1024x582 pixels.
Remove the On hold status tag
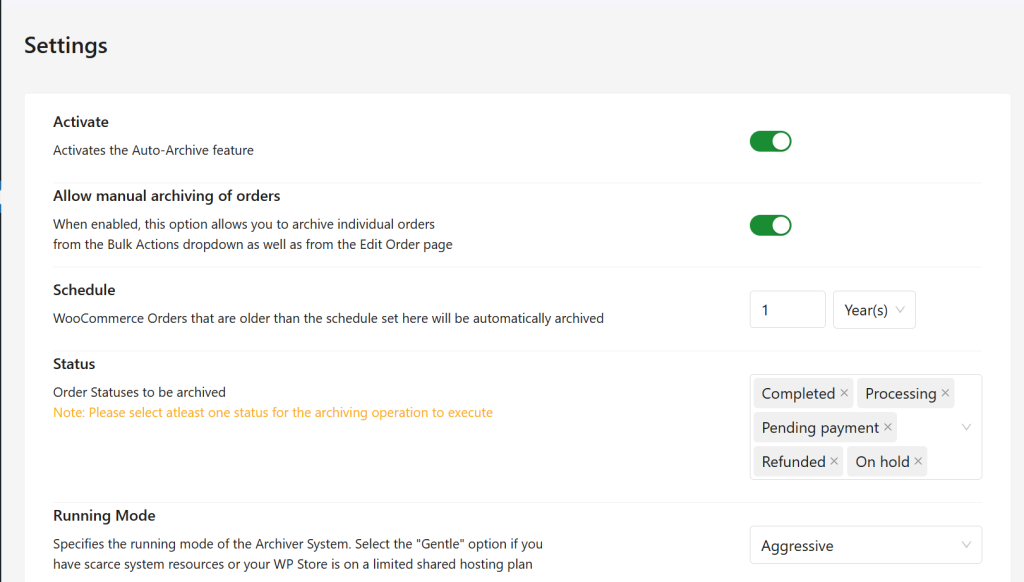click(918, 461)
